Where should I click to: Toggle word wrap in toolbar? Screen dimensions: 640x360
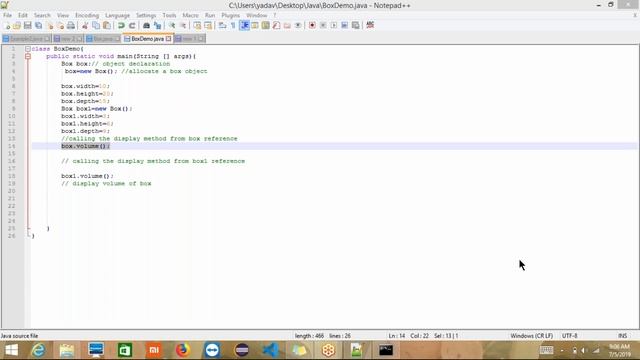click(x=222, y=25)
